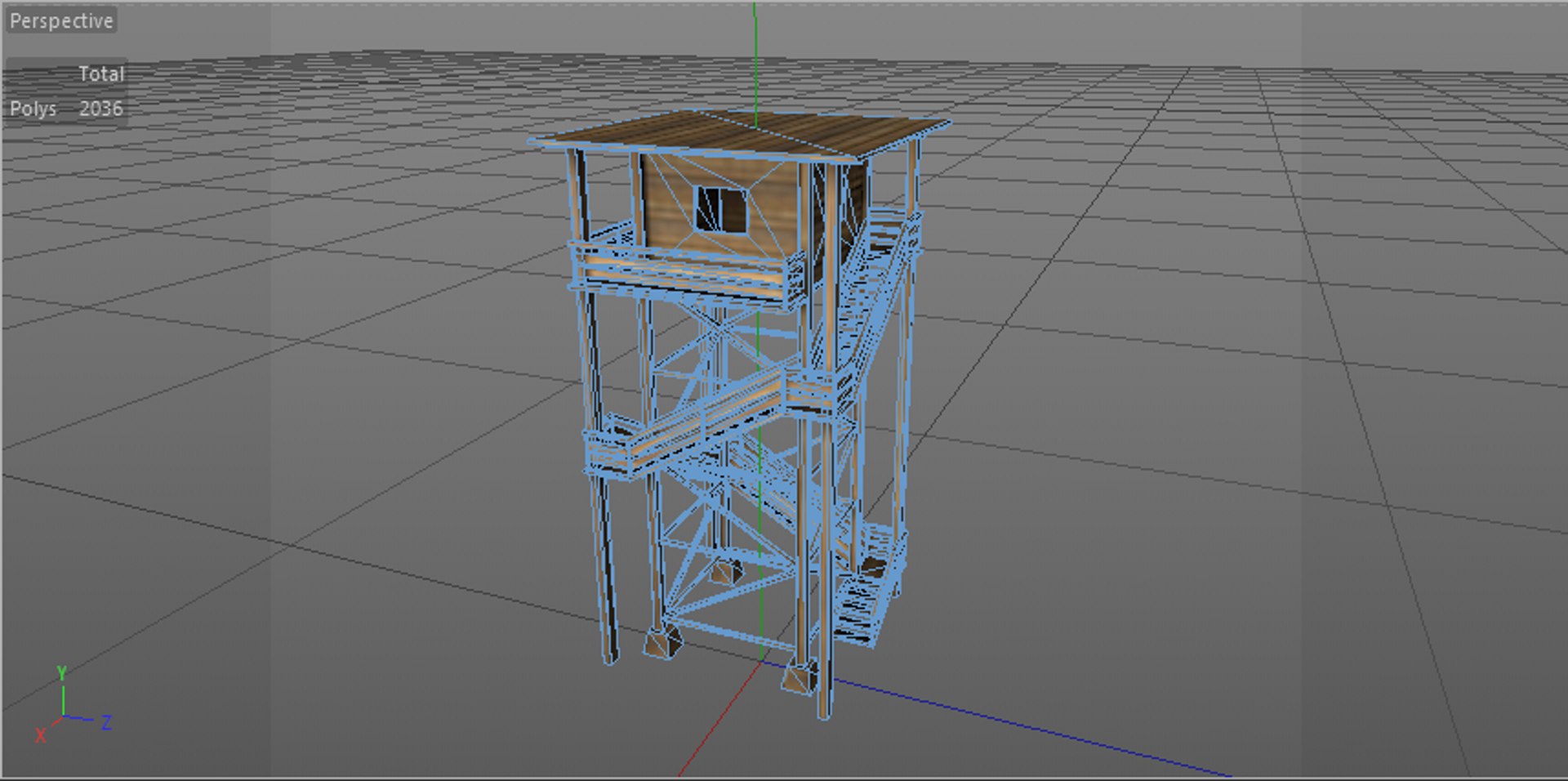1568x781 pixels.
Task: Click the XYZ axis orientation gizmo
Action: tap(73, 706)
